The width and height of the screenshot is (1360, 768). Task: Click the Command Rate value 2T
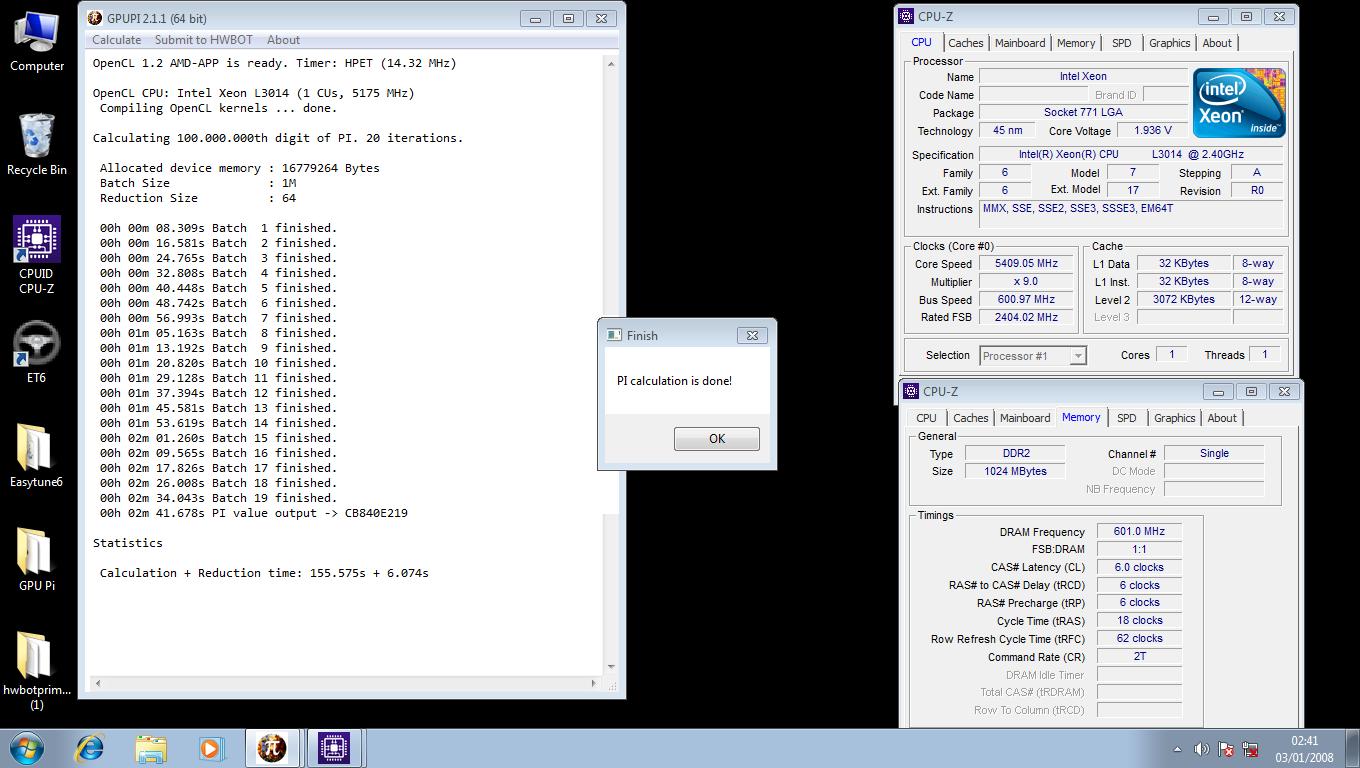tap(1139, 657)
